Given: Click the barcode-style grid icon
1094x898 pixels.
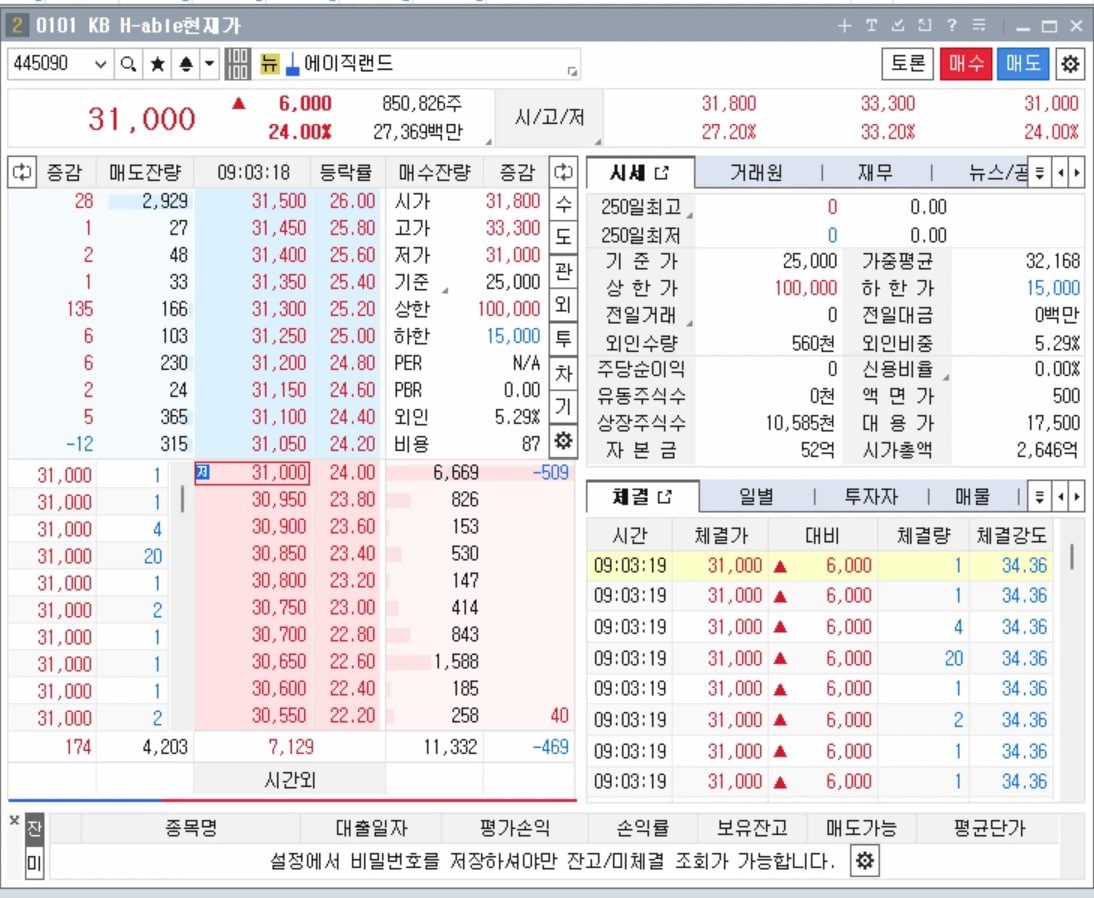Looking at the screenshot, I should coord(237,64).
